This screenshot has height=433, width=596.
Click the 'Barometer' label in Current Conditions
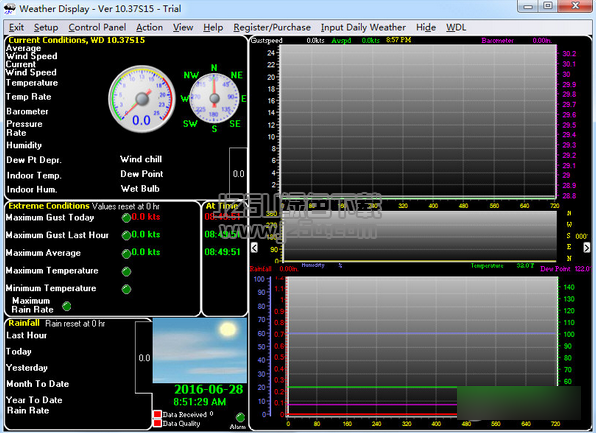(x=27, y=112)
